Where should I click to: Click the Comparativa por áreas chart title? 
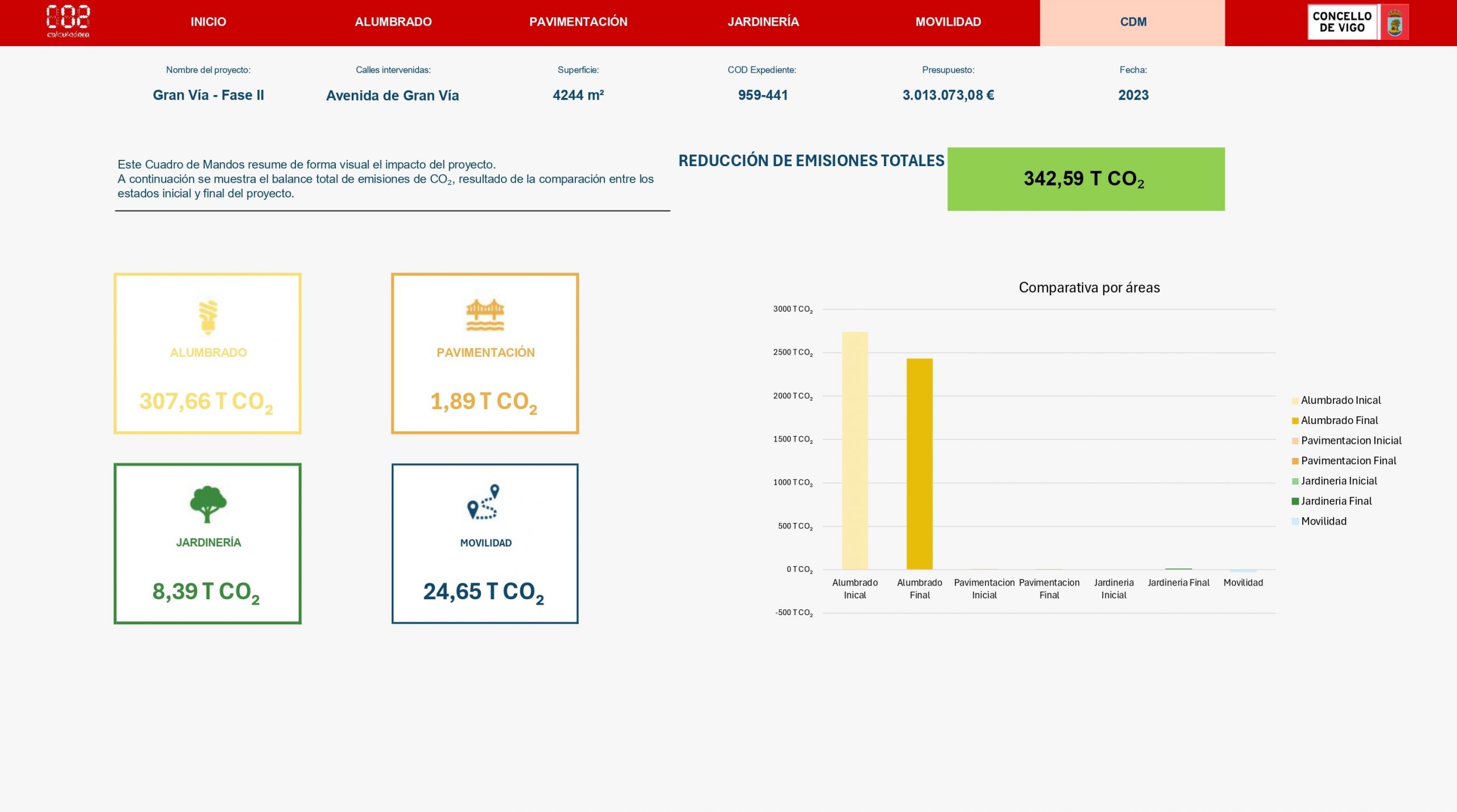pyautogui.click(x=1089, y=287)
